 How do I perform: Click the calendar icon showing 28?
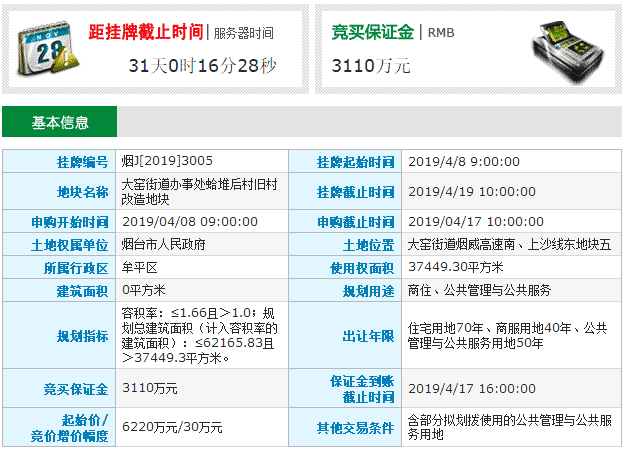point(48,49)
